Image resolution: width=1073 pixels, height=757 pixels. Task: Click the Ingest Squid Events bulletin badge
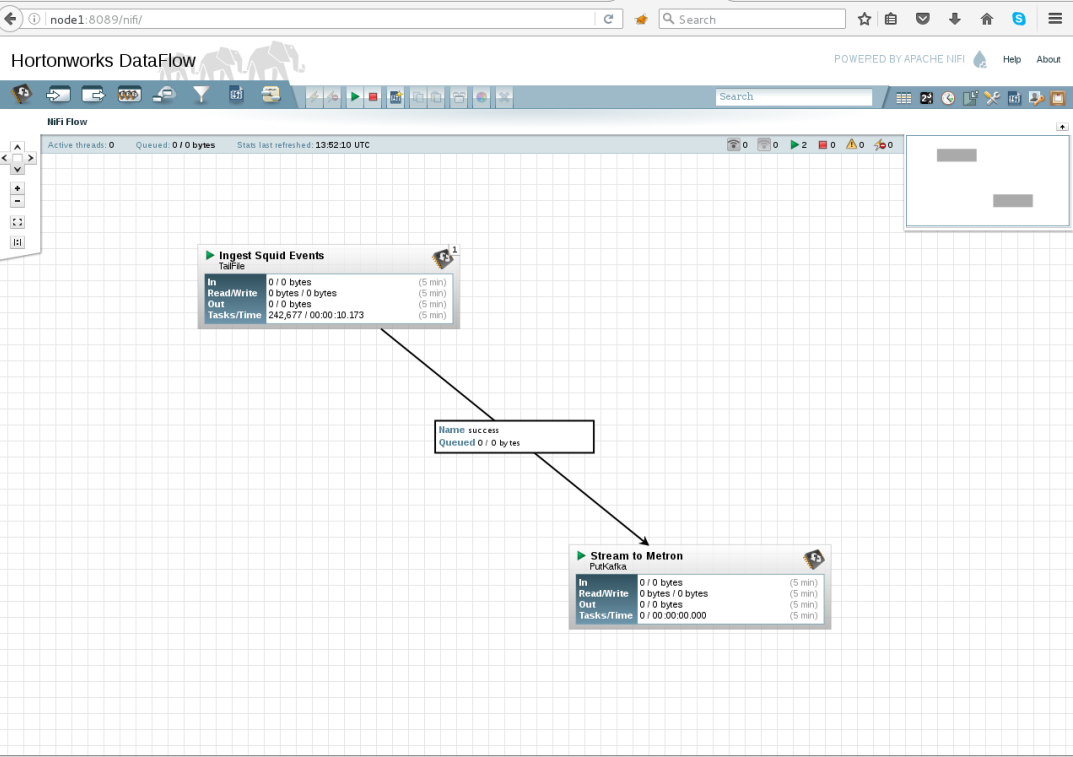454,250
